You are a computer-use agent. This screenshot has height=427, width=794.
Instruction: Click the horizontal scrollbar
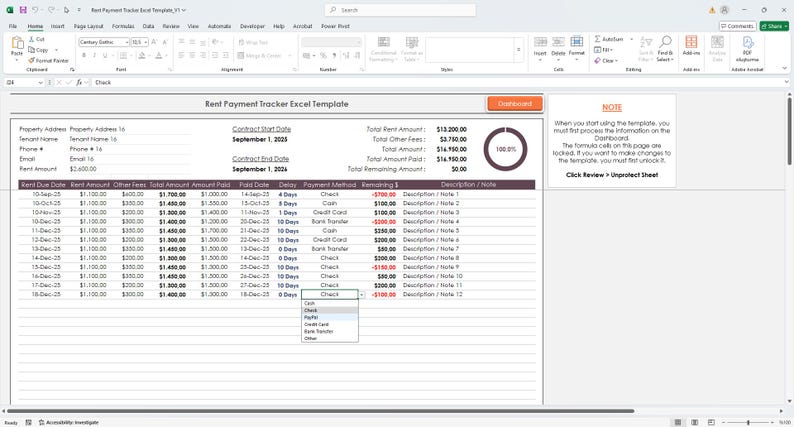pos(320,411)
